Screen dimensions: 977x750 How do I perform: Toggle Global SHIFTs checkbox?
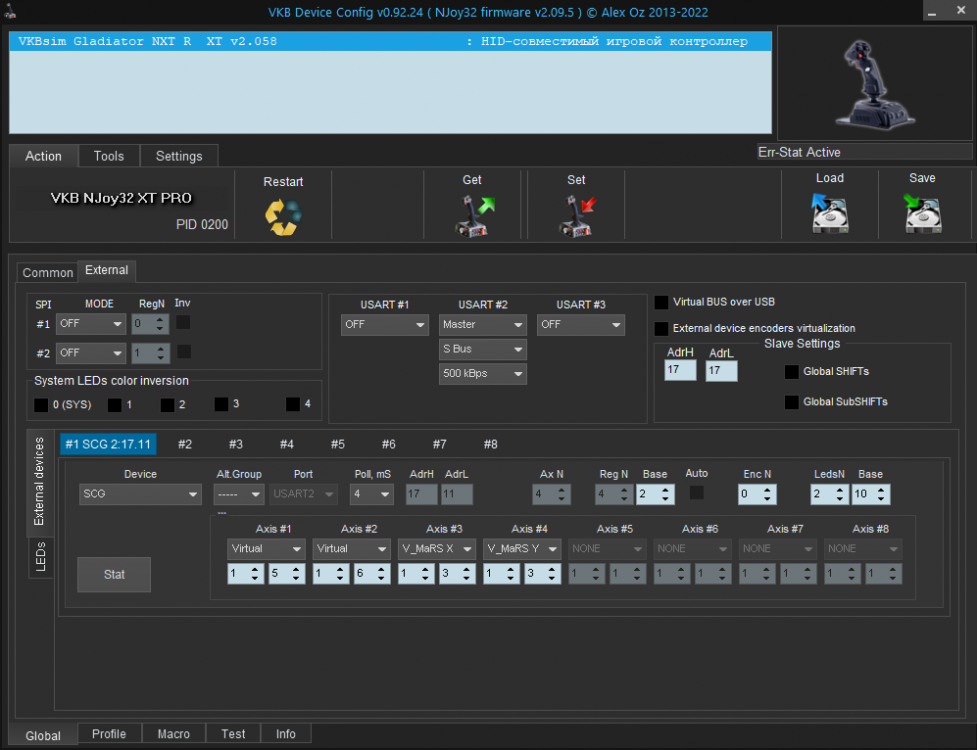(792, 372)
